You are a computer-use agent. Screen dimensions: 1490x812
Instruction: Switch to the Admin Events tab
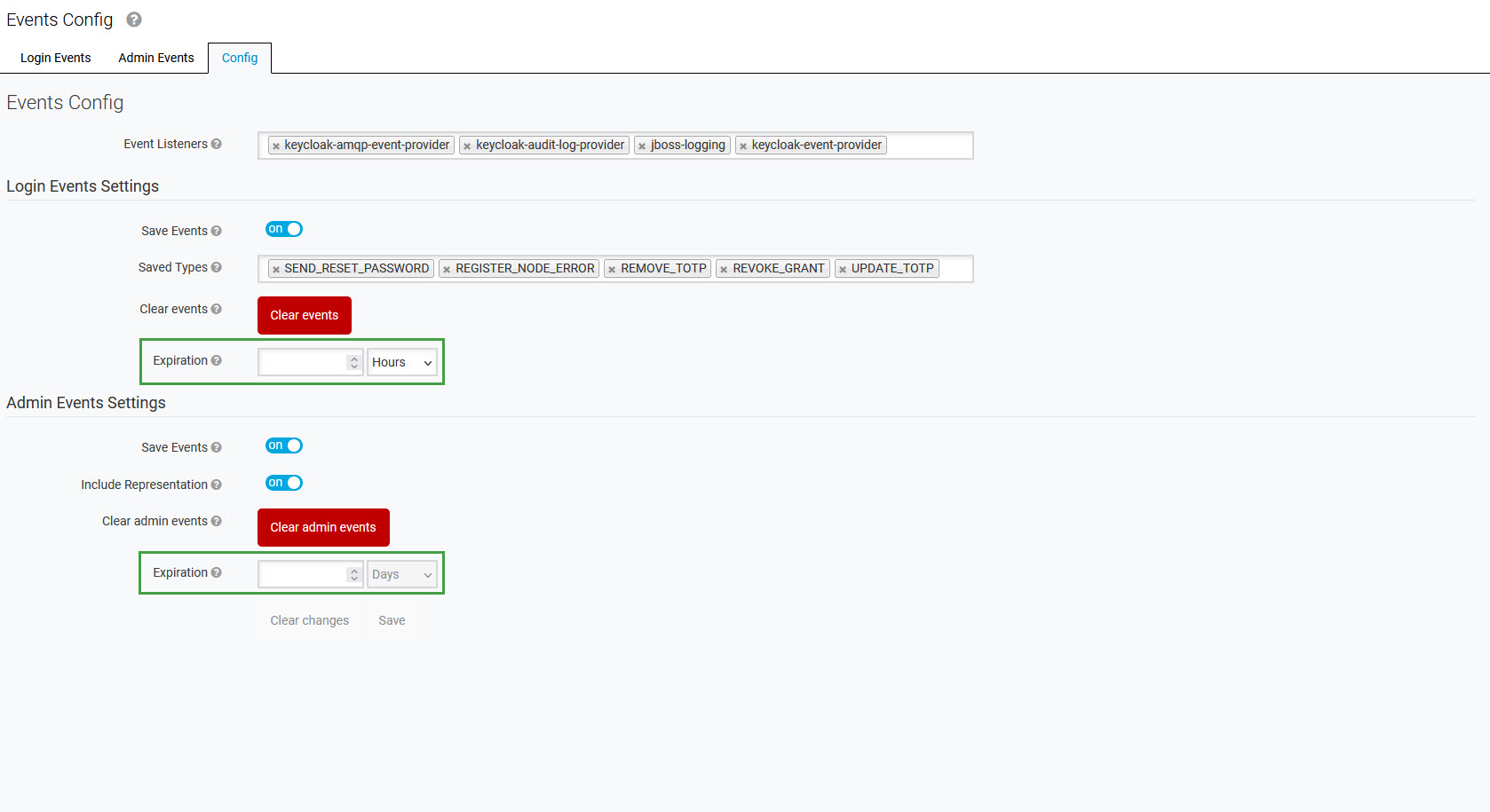pyautogui.click(x=156, y=58)
